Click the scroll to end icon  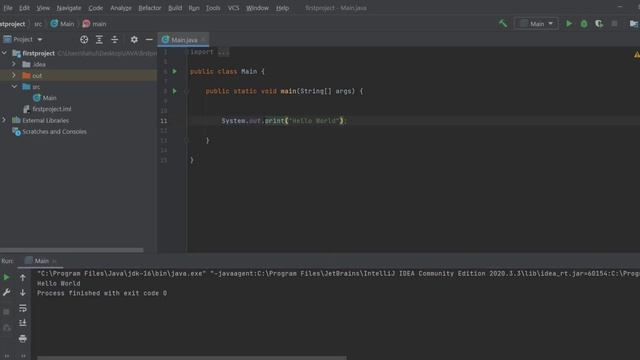tap(23, 323)
